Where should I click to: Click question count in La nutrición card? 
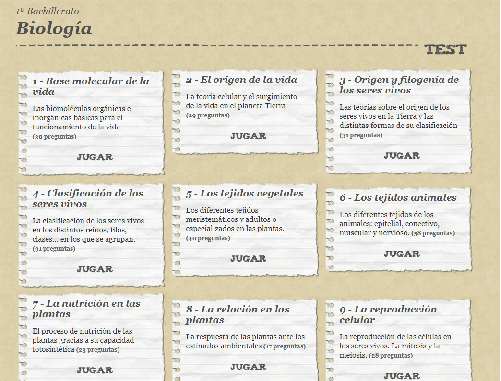98,350
